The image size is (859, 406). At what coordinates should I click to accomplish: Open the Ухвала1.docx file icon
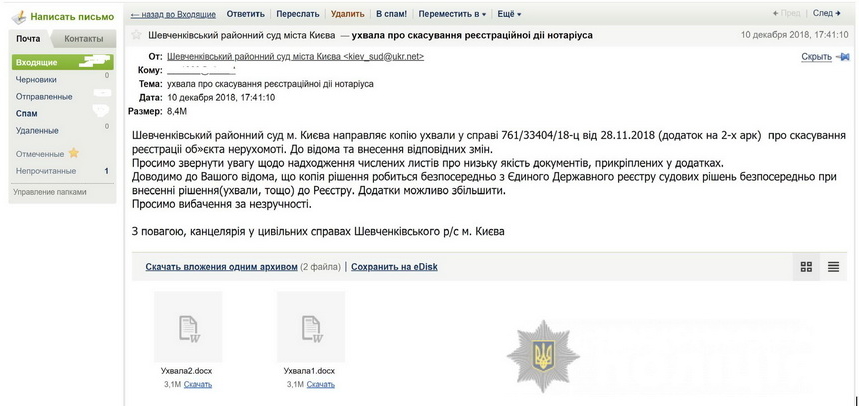tap(310, 327)
